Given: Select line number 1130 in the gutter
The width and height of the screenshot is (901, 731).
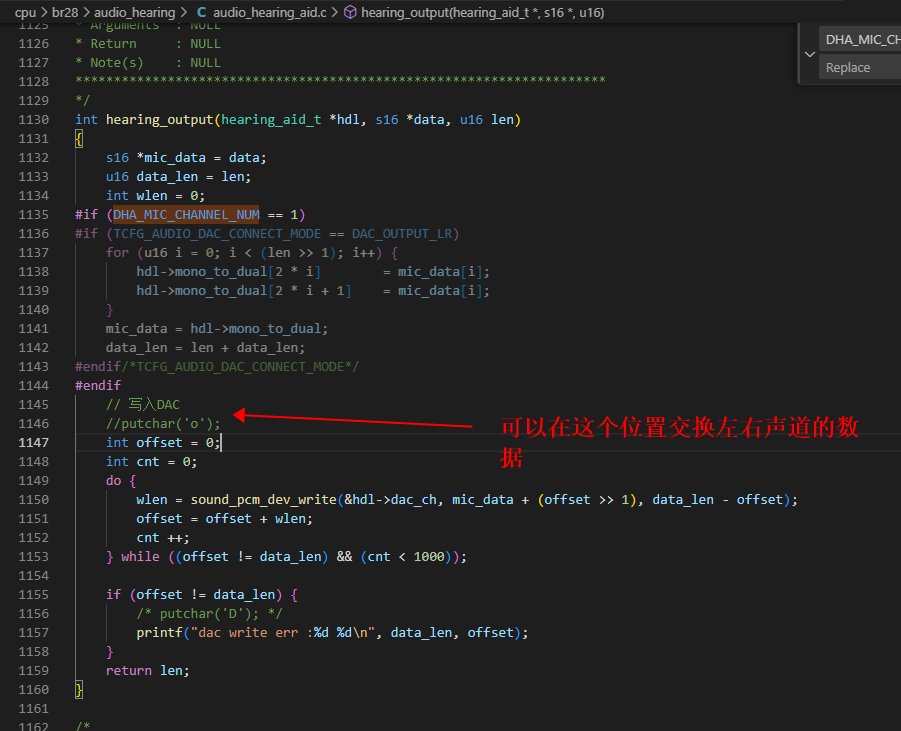Looking at the screenshot, I should pyautogui.click(x=34, y=120).
